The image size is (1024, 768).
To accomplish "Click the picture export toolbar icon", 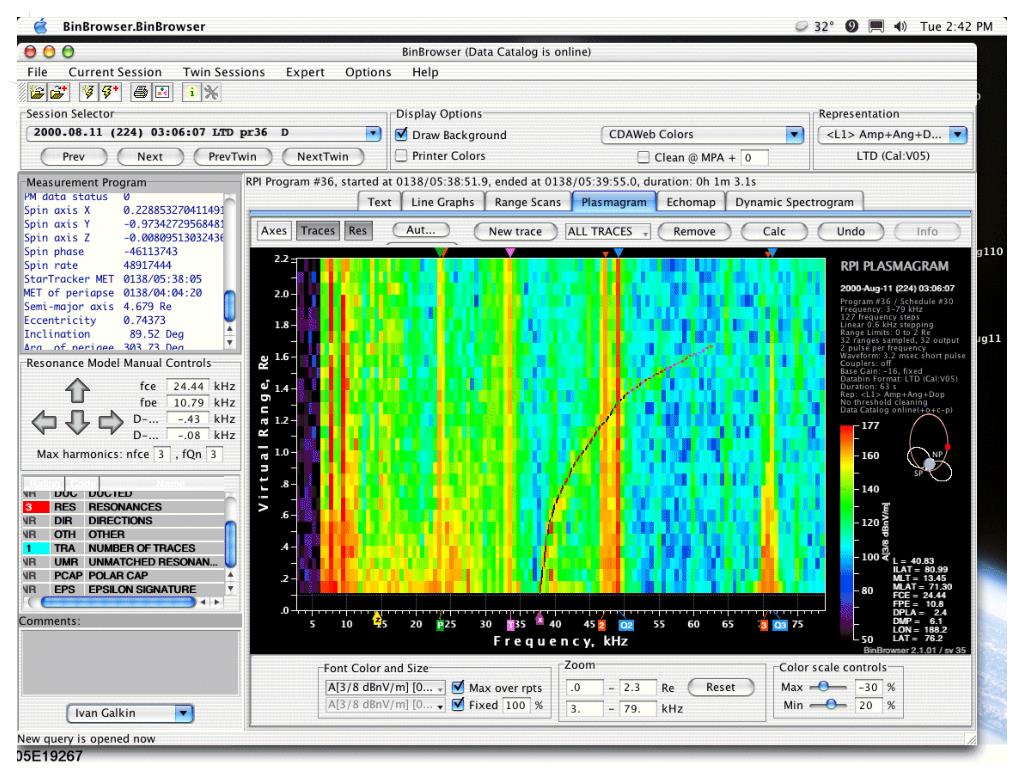I will (162, 93).
